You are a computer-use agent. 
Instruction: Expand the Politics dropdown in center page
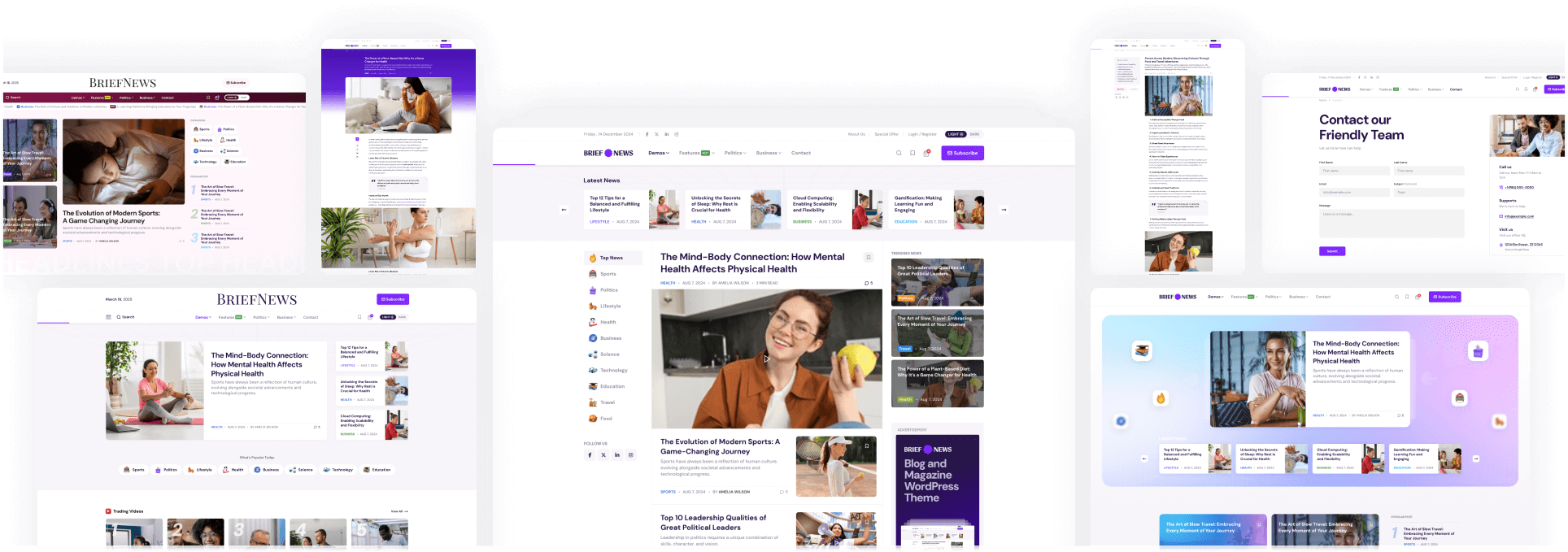[x=735, y=153]
